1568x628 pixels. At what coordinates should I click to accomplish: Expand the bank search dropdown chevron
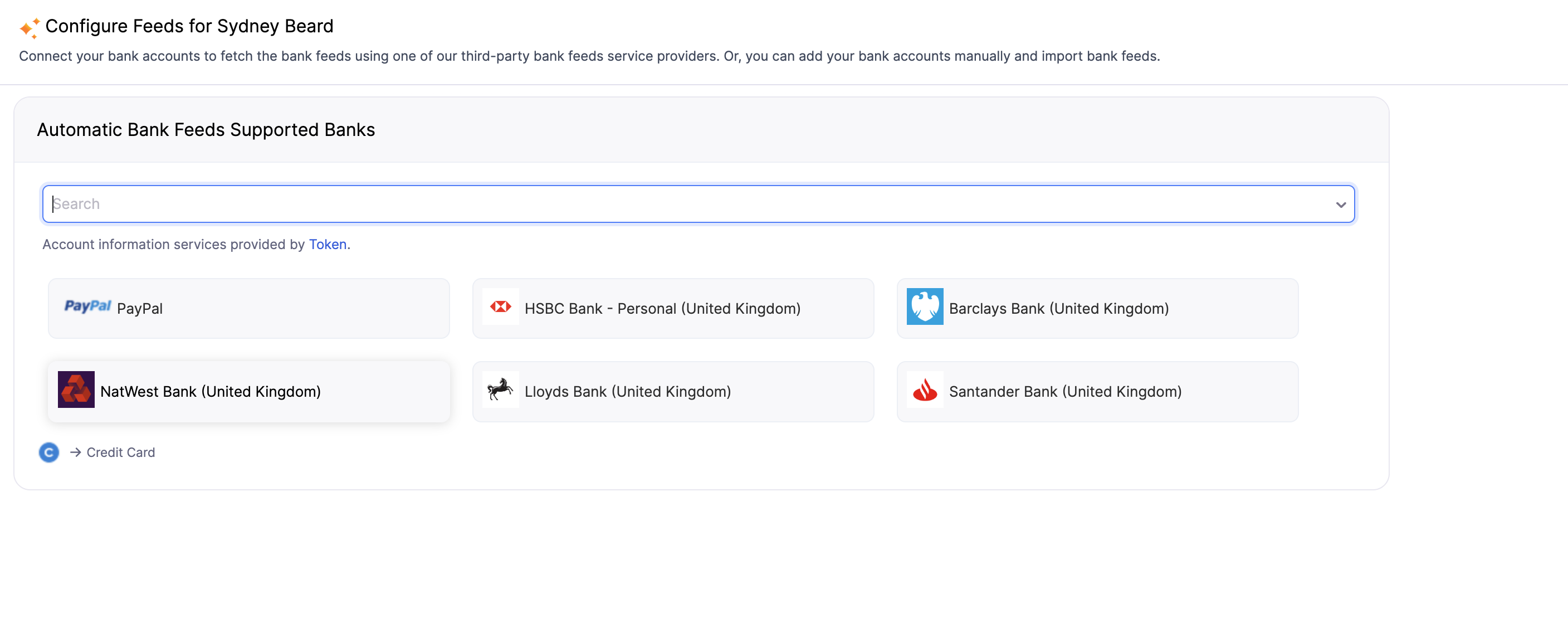click(1340, 205)
